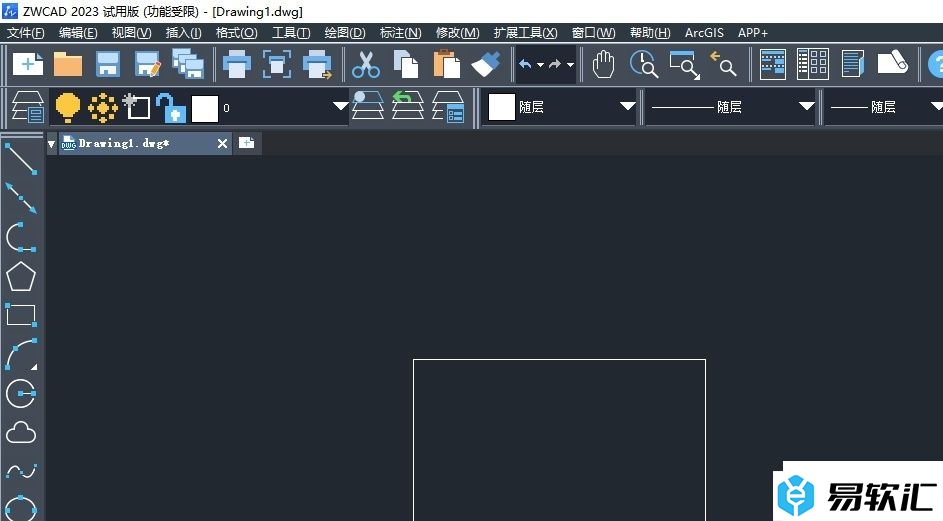Redo the last undone action
Screen dimensions: 943x521
(x=555, y=64)
